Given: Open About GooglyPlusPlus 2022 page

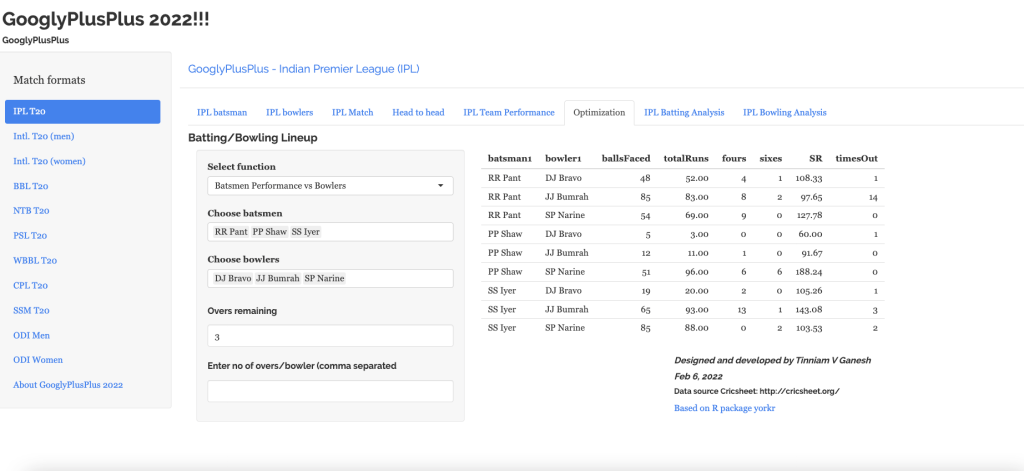Looking at the screenshot, I should pos(68,385).
